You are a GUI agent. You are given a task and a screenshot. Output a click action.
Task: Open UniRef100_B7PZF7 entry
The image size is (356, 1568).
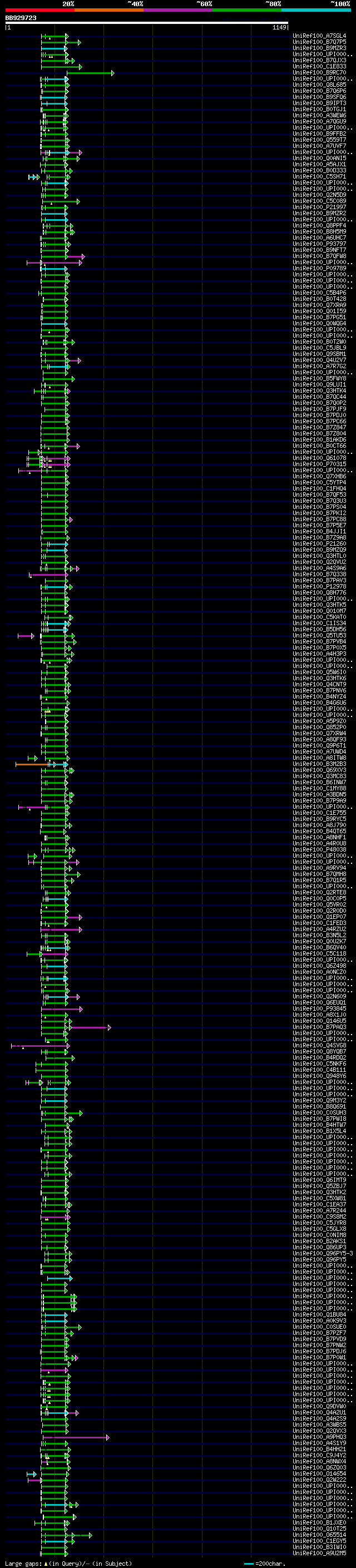(319, 1333)
